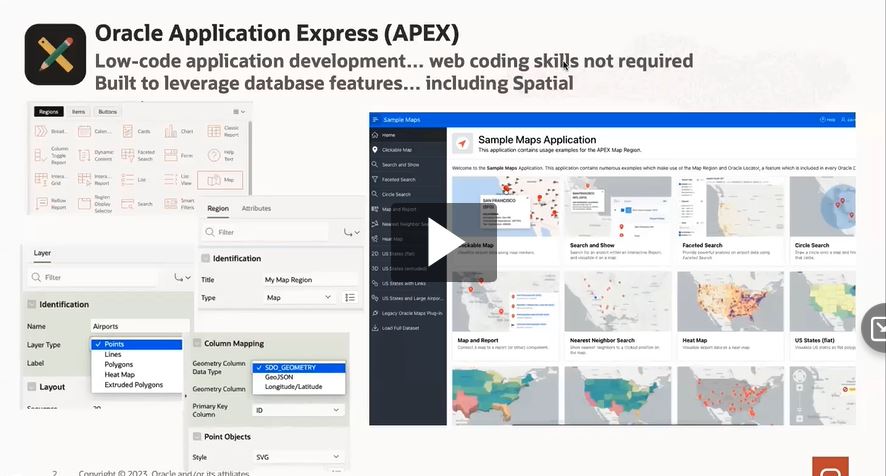Viewport: 886px width, 476px height.
Task: Collapse the Layout section
Action: [32, 387]
